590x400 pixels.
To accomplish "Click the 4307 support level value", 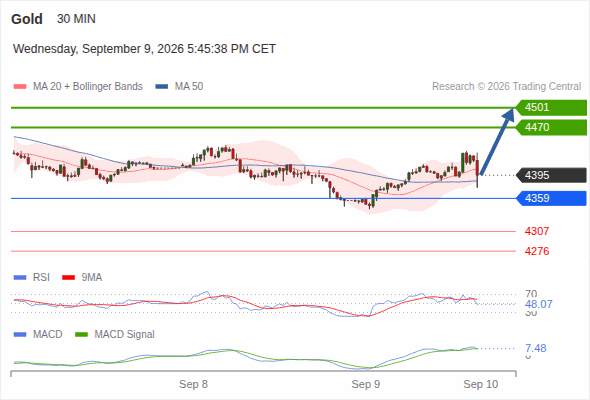I will [537, 231].
